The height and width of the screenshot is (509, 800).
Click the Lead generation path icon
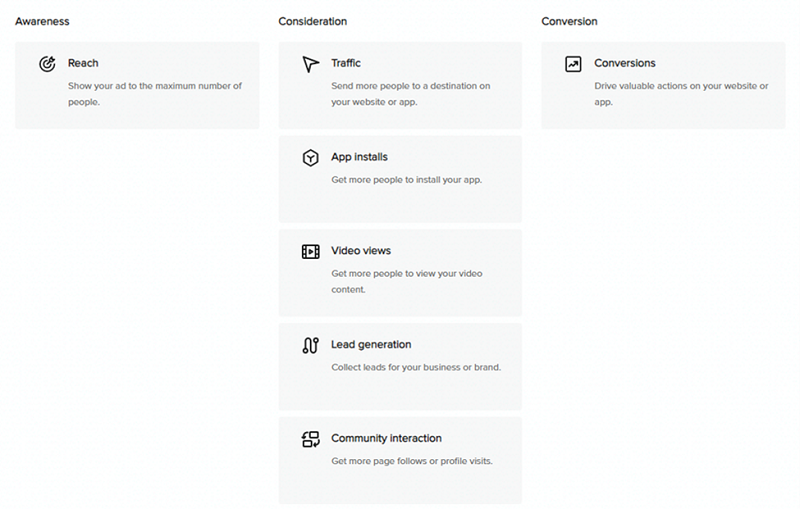(x=310, y=345)
